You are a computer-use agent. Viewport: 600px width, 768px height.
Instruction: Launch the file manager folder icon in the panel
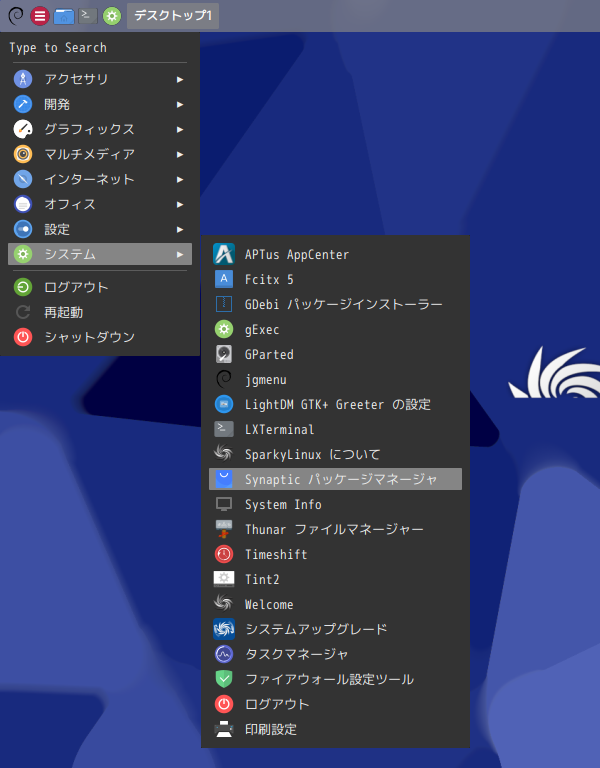(x=64, y=16)
